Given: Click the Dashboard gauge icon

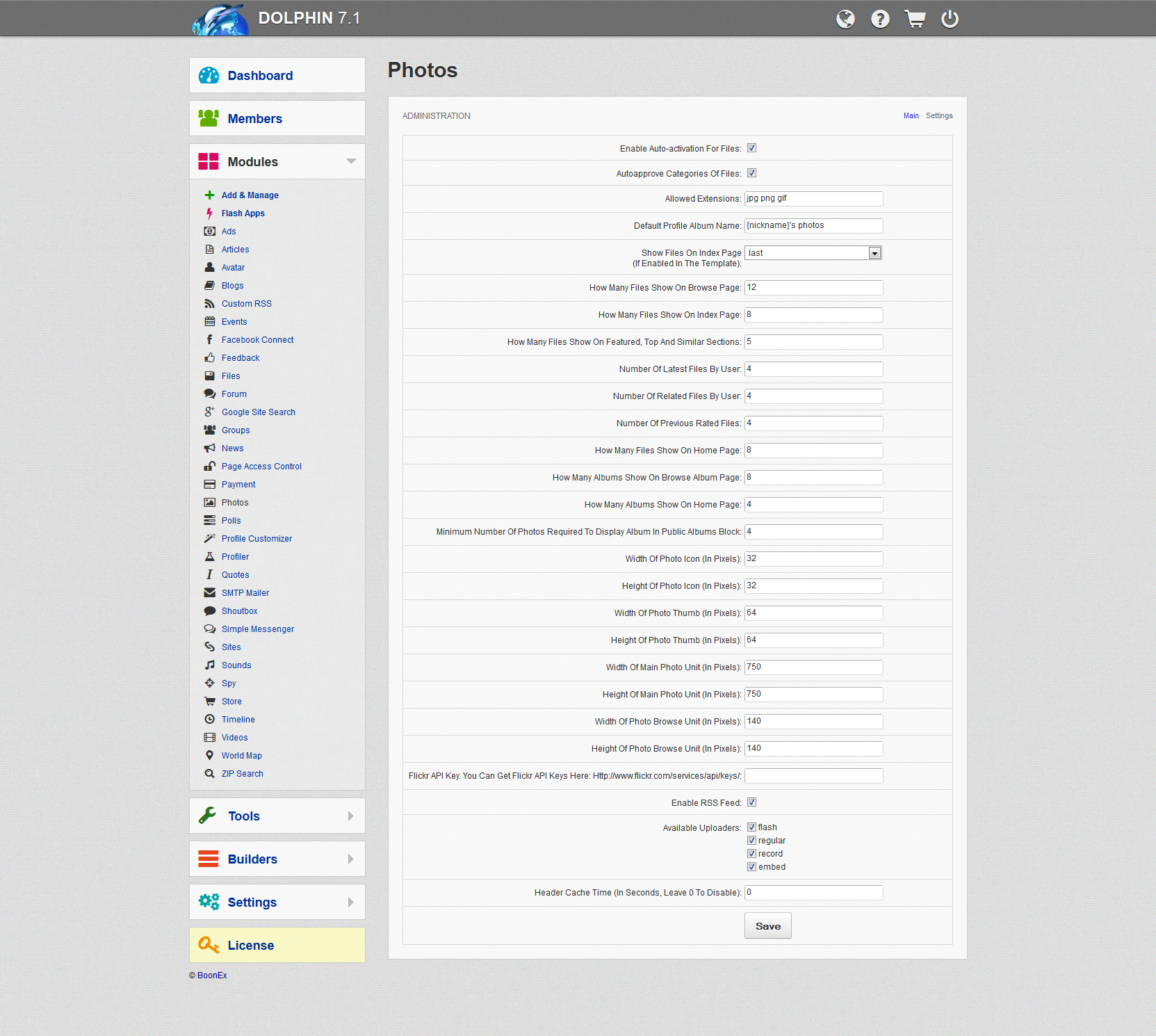Looking at the screenshot, I should click(x=209, y=76).
